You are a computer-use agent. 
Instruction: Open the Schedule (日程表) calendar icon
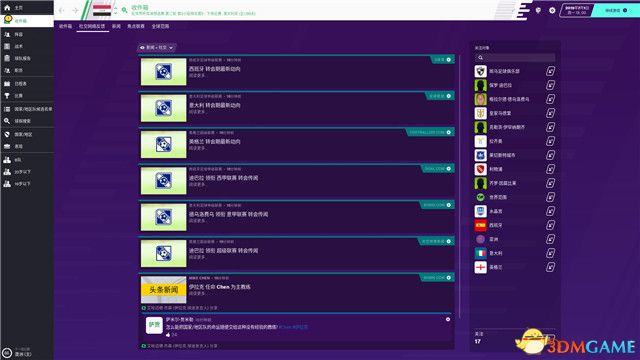[x=7, y=83]
